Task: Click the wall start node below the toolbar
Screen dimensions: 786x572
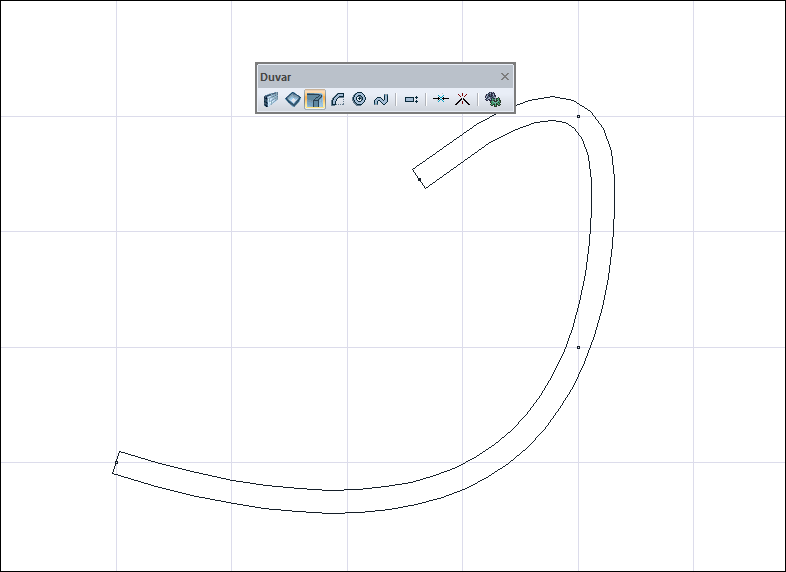Action: [x=419, y=180]
